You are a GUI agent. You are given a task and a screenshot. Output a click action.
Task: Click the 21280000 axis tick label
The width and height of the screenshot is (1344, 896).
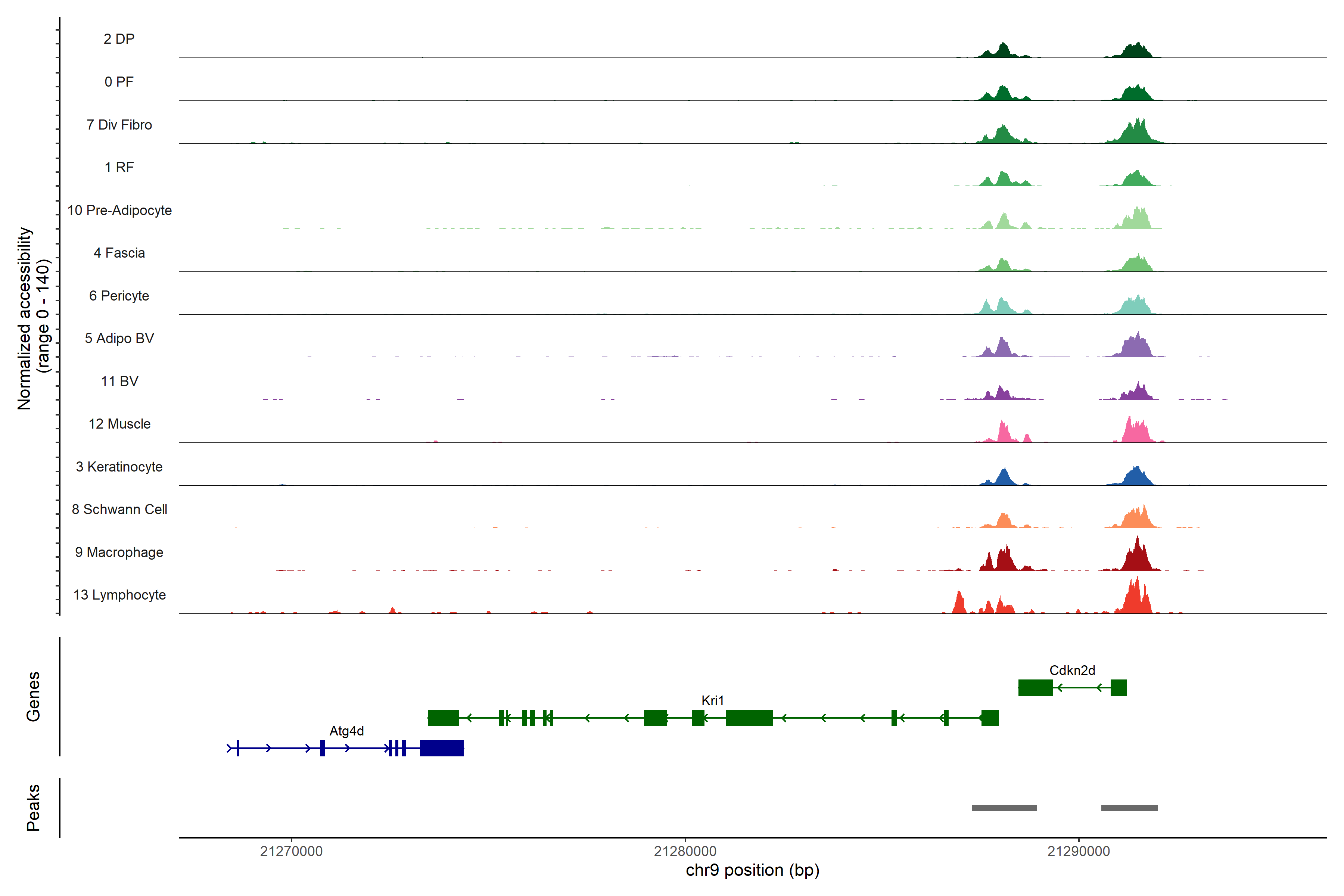tap(685, 852)
